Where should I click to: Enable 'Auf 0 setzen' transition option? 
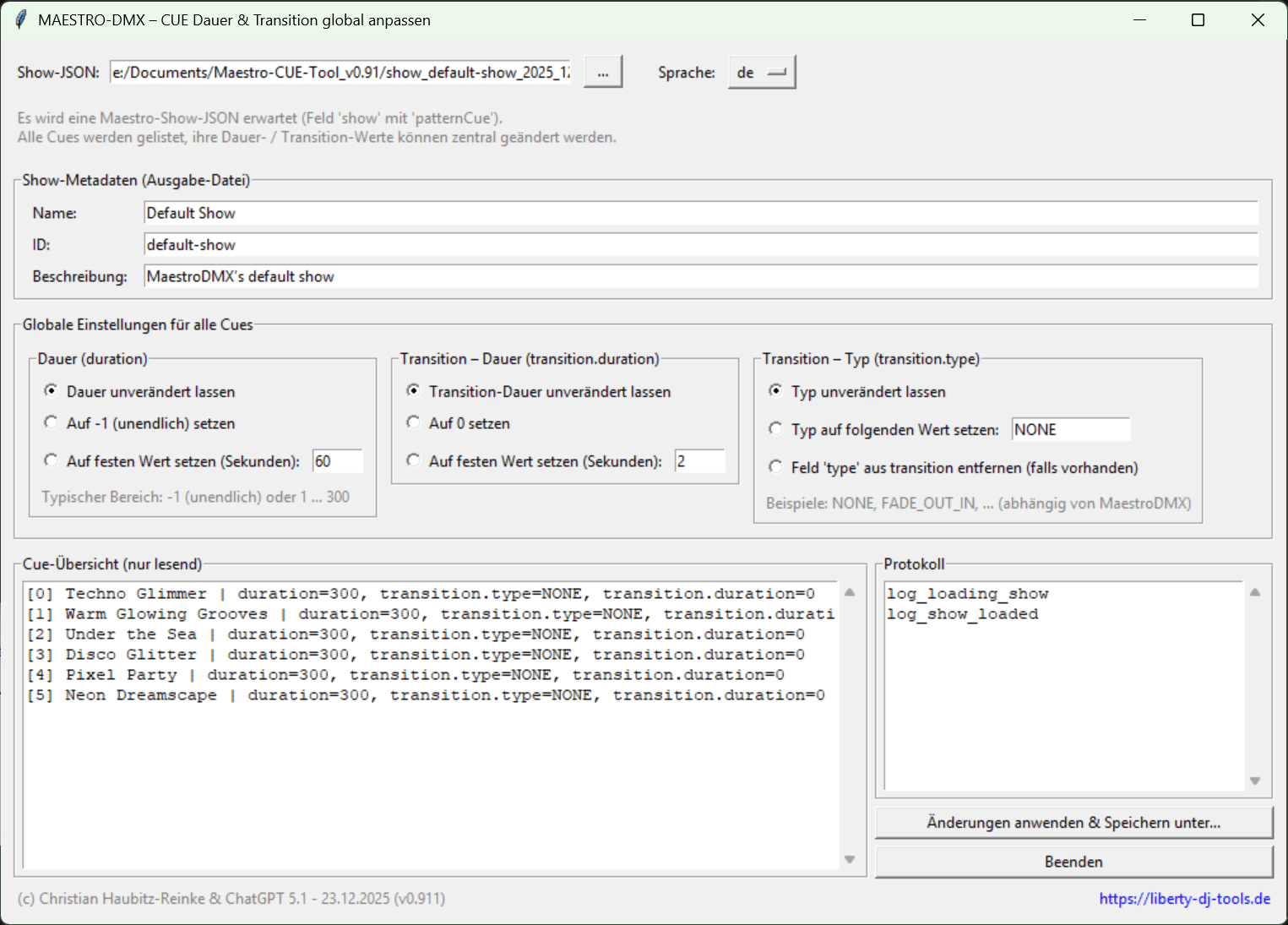coord(413,422)
